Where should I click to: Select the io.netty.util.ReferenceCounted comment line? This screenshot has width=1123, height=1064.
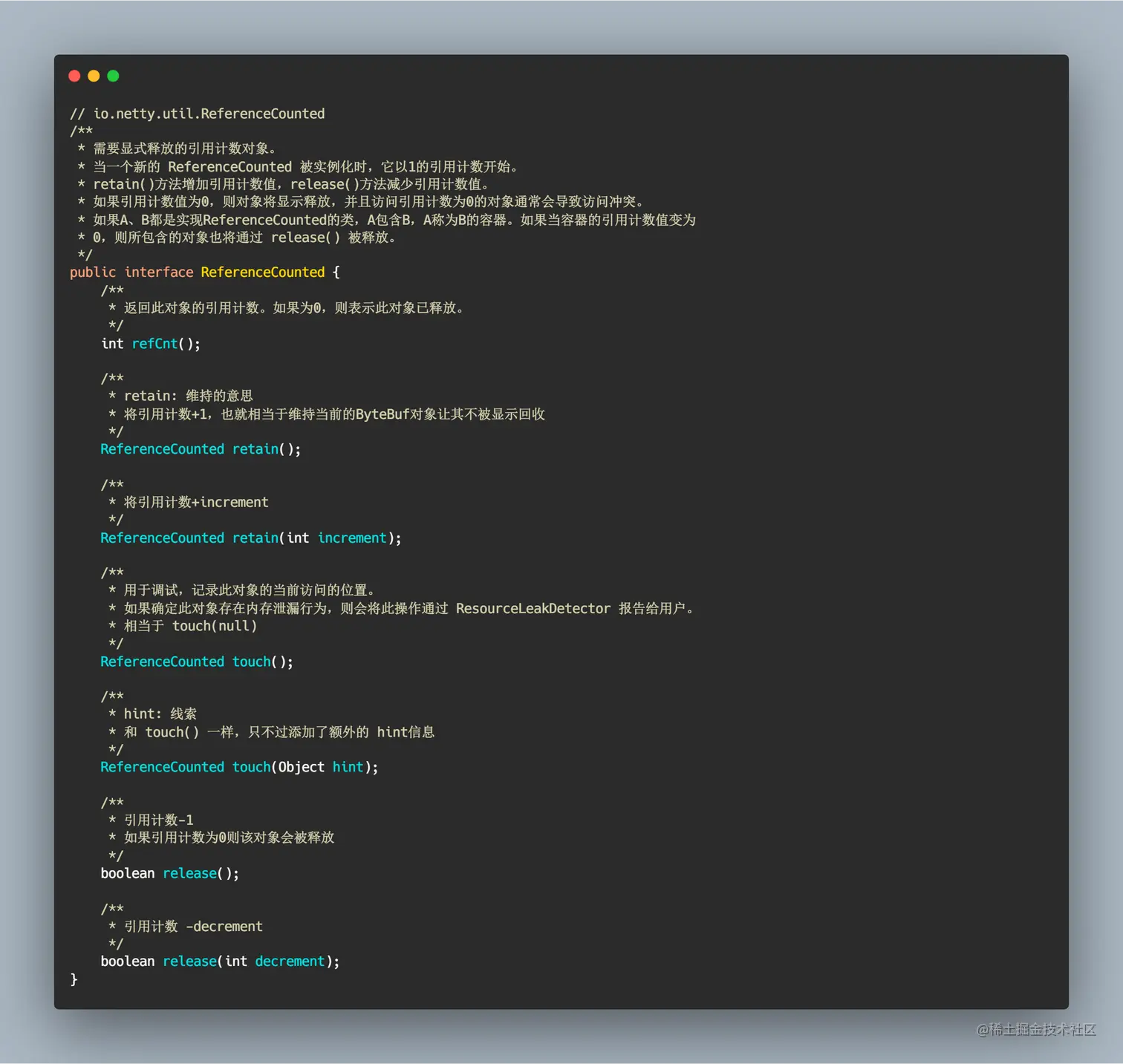point(197,113)
